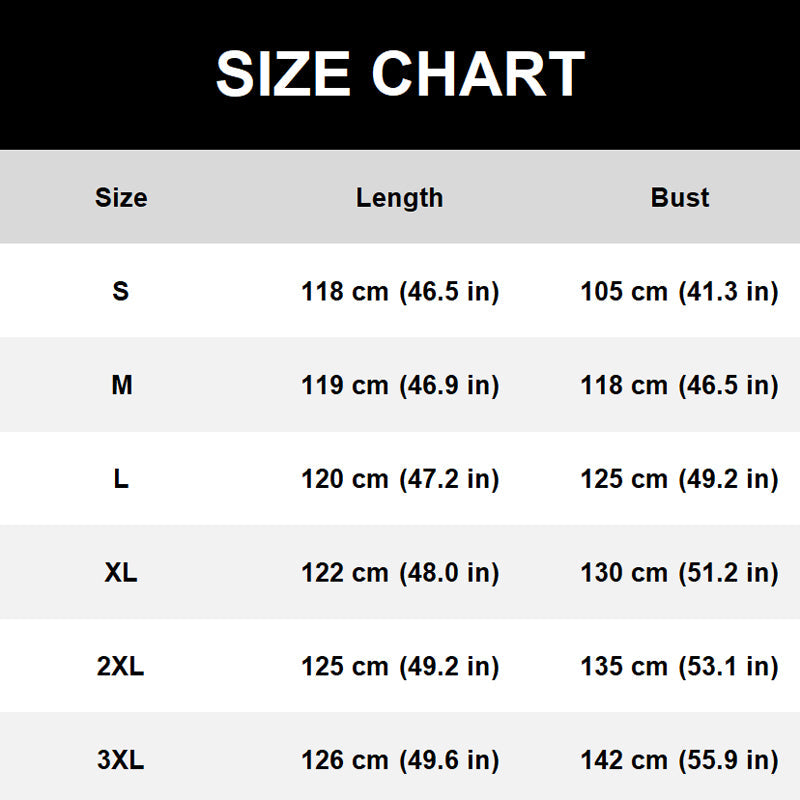Select length 118 cm (46.5 in) for S
800x800 pixels.
[400, 292]
